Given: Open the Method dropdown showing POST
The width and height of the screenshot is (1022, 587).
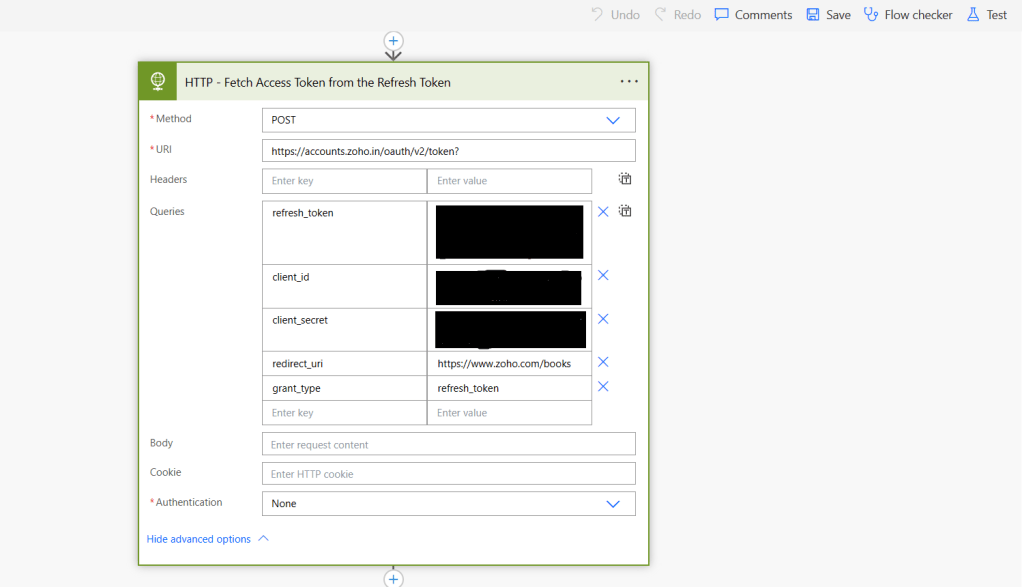Looking at the screenshot, I should (448, 120).
